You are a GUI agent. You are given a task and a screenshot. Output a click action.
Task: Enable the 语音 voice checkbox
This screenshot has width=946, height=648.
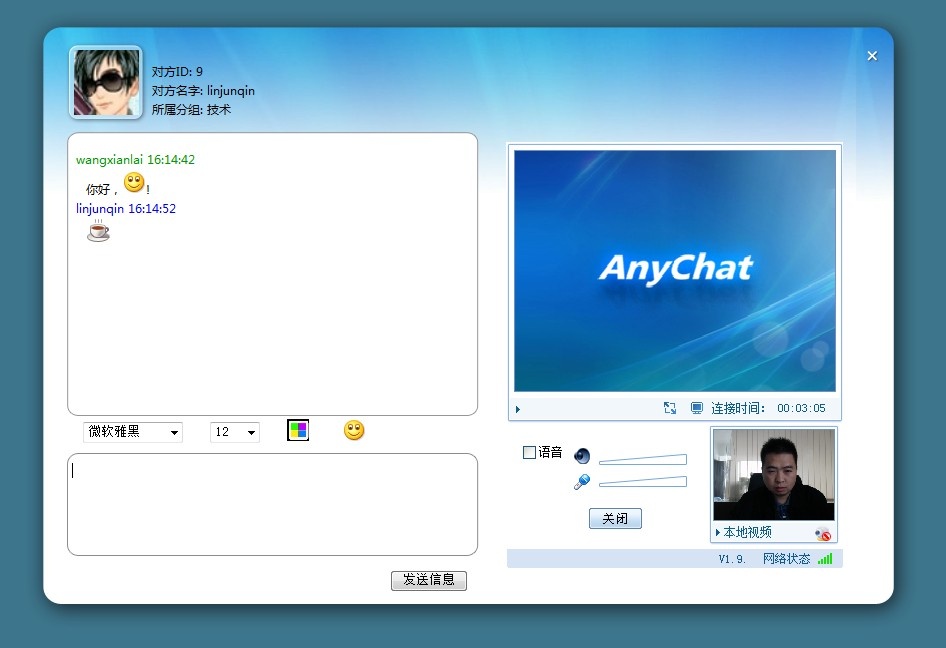pyautogui.click(x=529, y=452)
